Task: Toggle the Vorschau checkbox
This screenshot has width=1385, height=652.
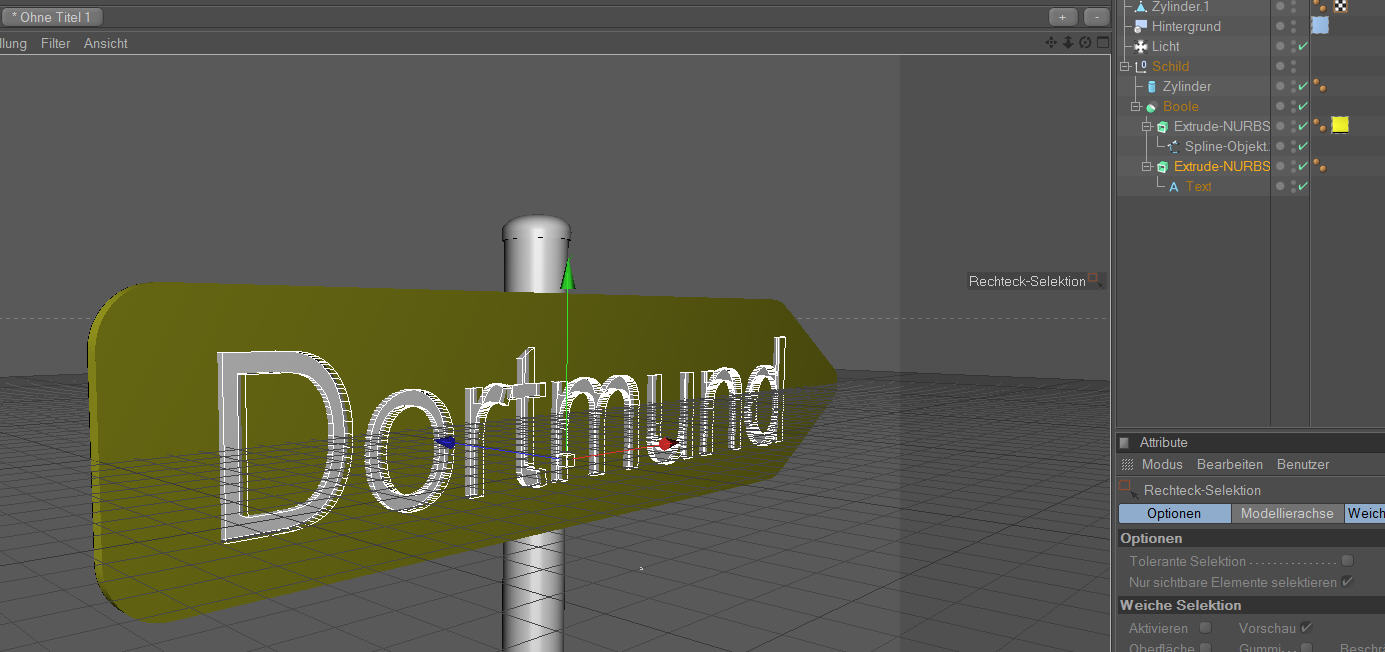Action: pyautogui.click(x=1305, y=628)
